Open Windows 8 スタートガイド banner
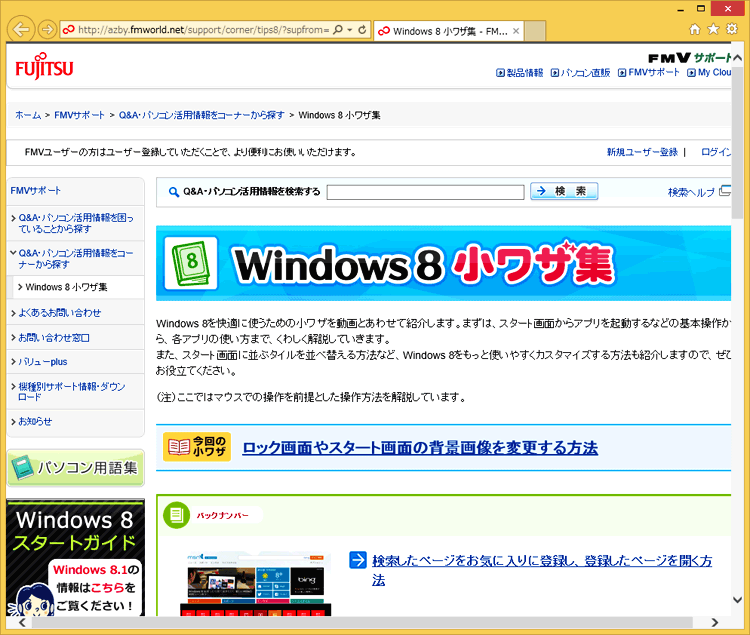 [76, 558]
